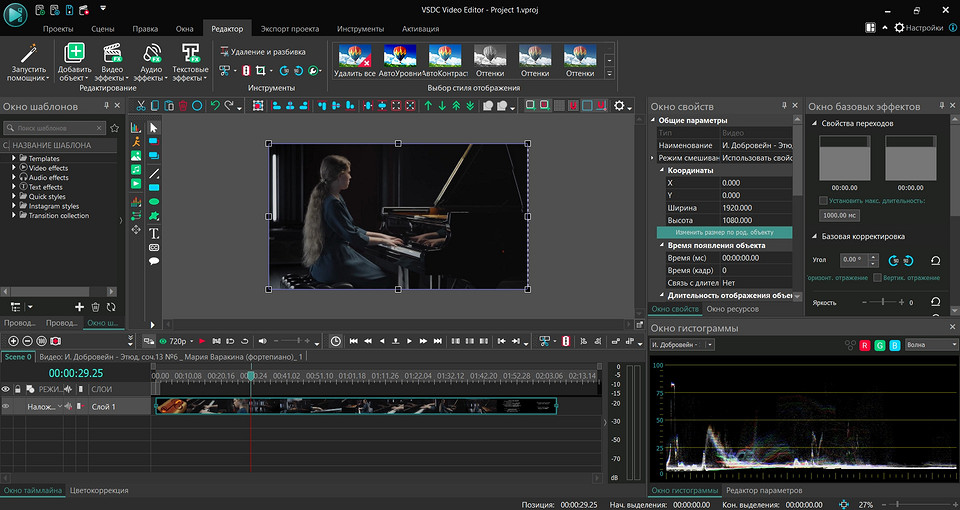Expand the Transition collection tree folder
The image size is (960, 510).
click(13, 216)
